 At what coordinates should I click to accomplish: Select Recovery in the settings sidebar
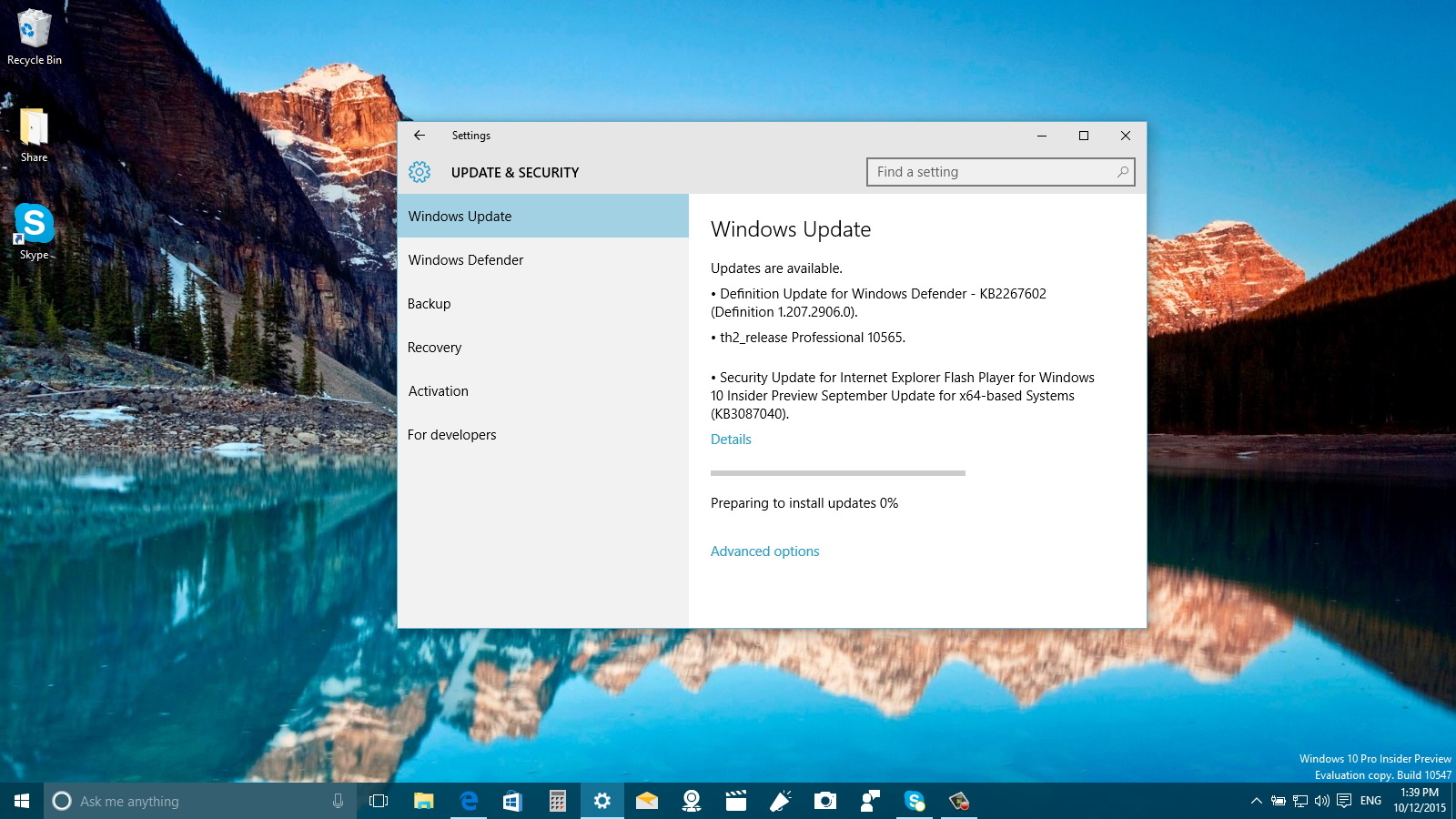(x=434, y=347)
